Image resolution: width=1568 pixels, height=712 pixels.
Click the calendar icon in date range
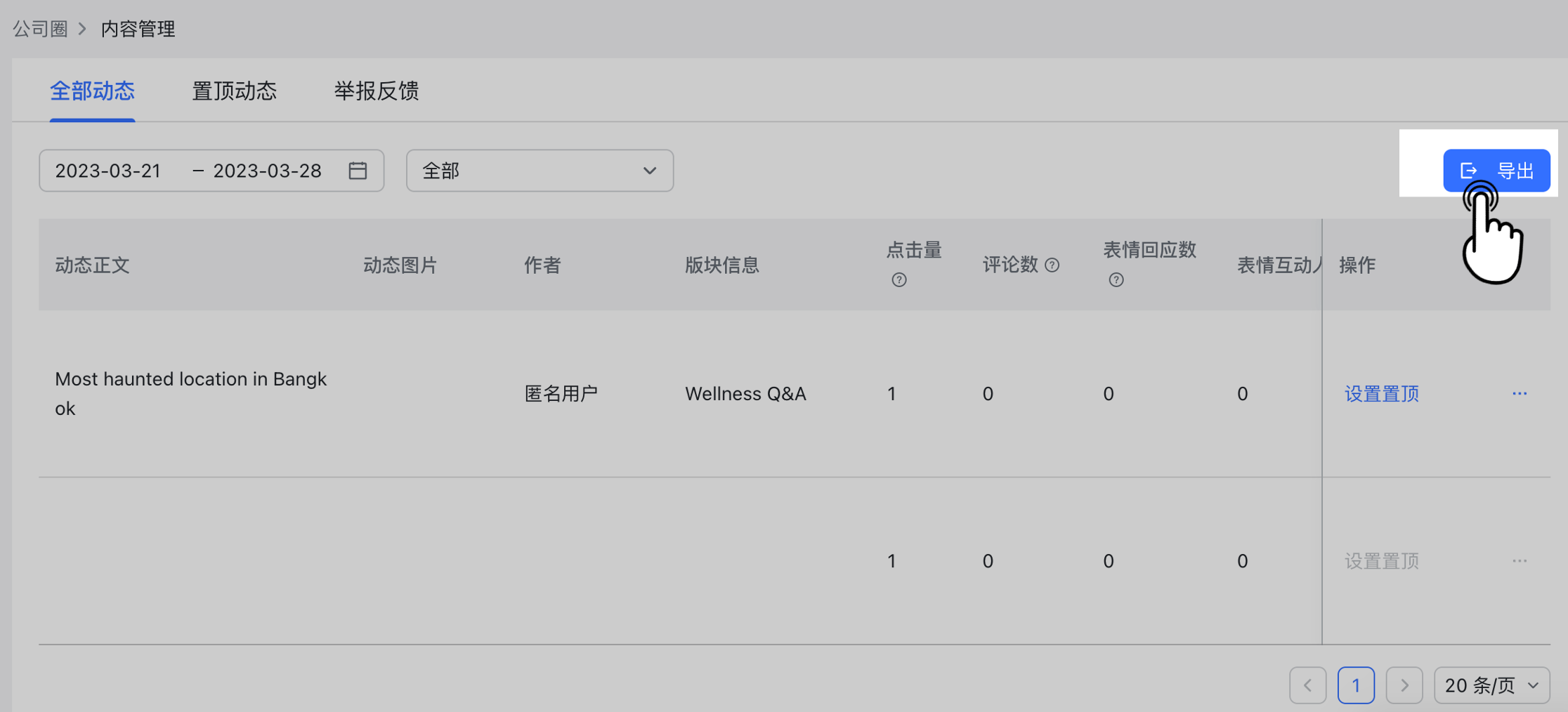click(358, 171)
